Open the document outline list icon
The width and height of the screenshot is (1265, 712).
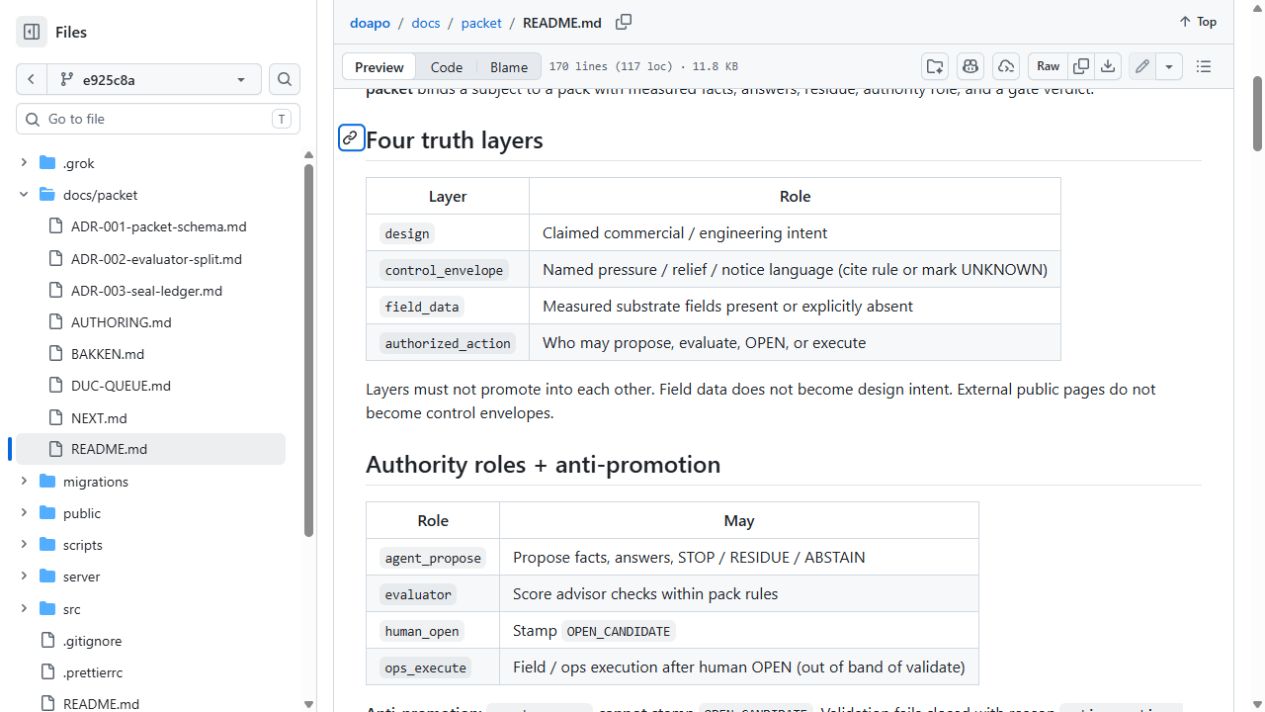point(1204,67)
